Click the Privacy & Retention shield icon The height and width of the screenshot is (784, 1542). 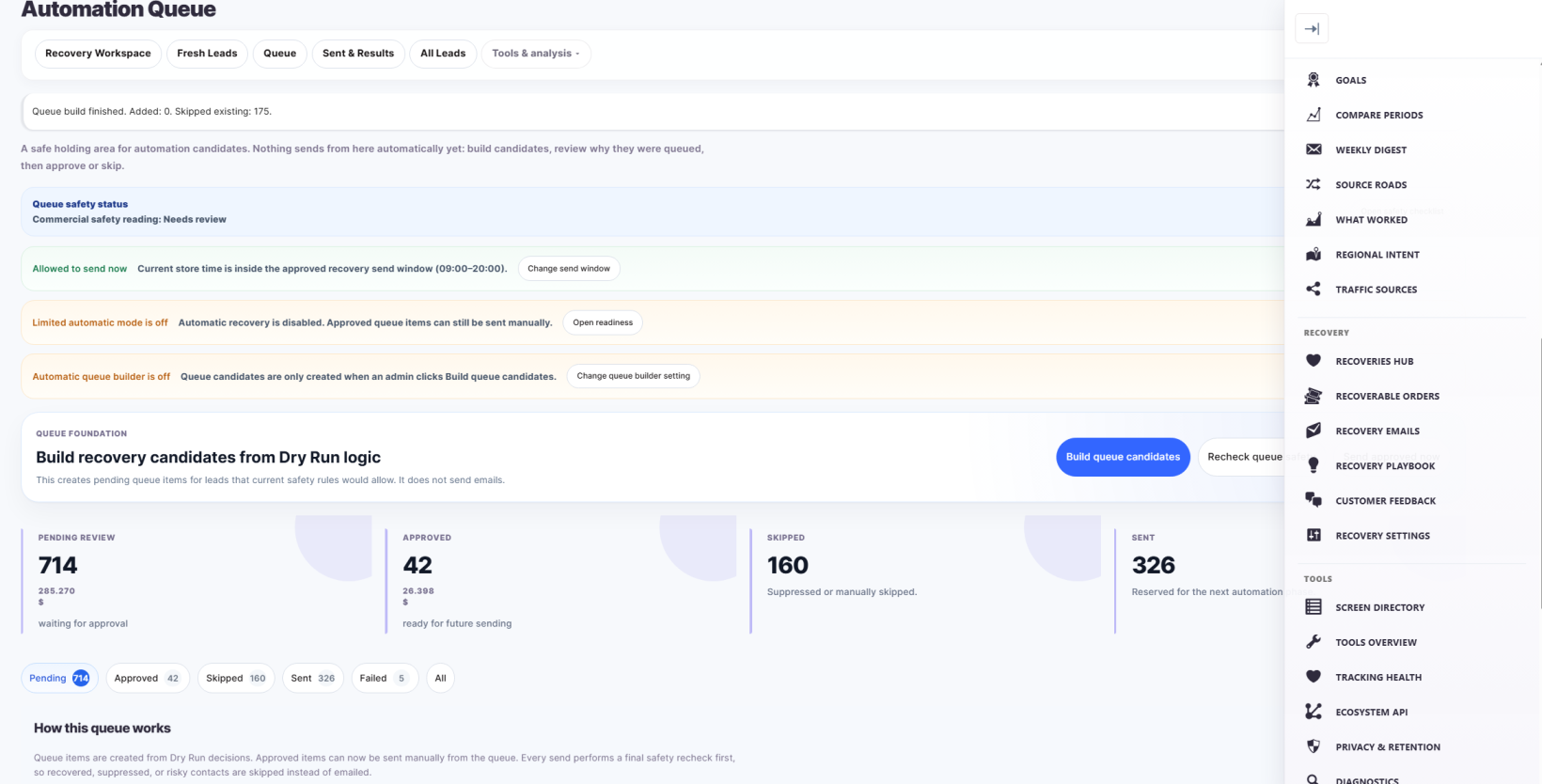point(1314,746)
